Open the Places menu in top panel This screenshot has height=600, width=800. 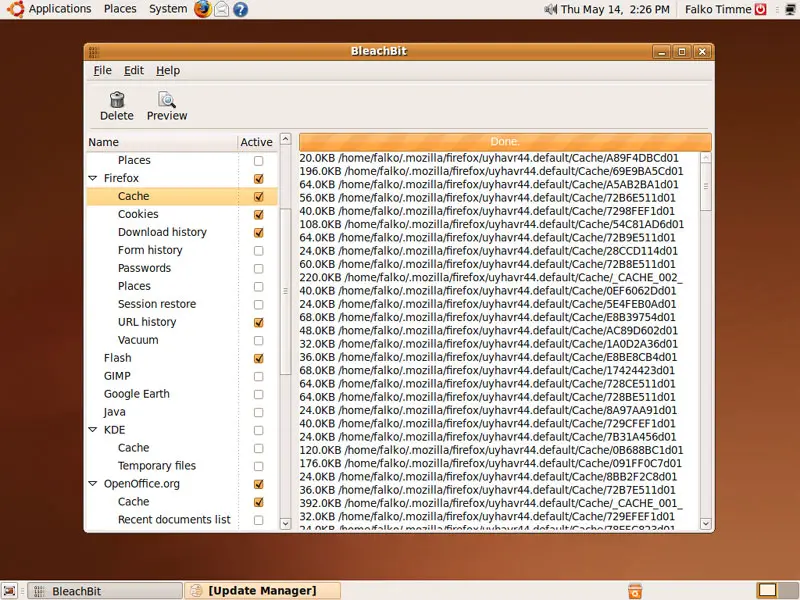120,9
